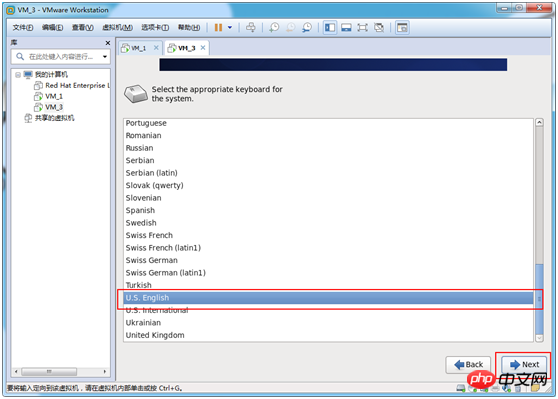Open the 选项卡(T) menu

(155, 27)
